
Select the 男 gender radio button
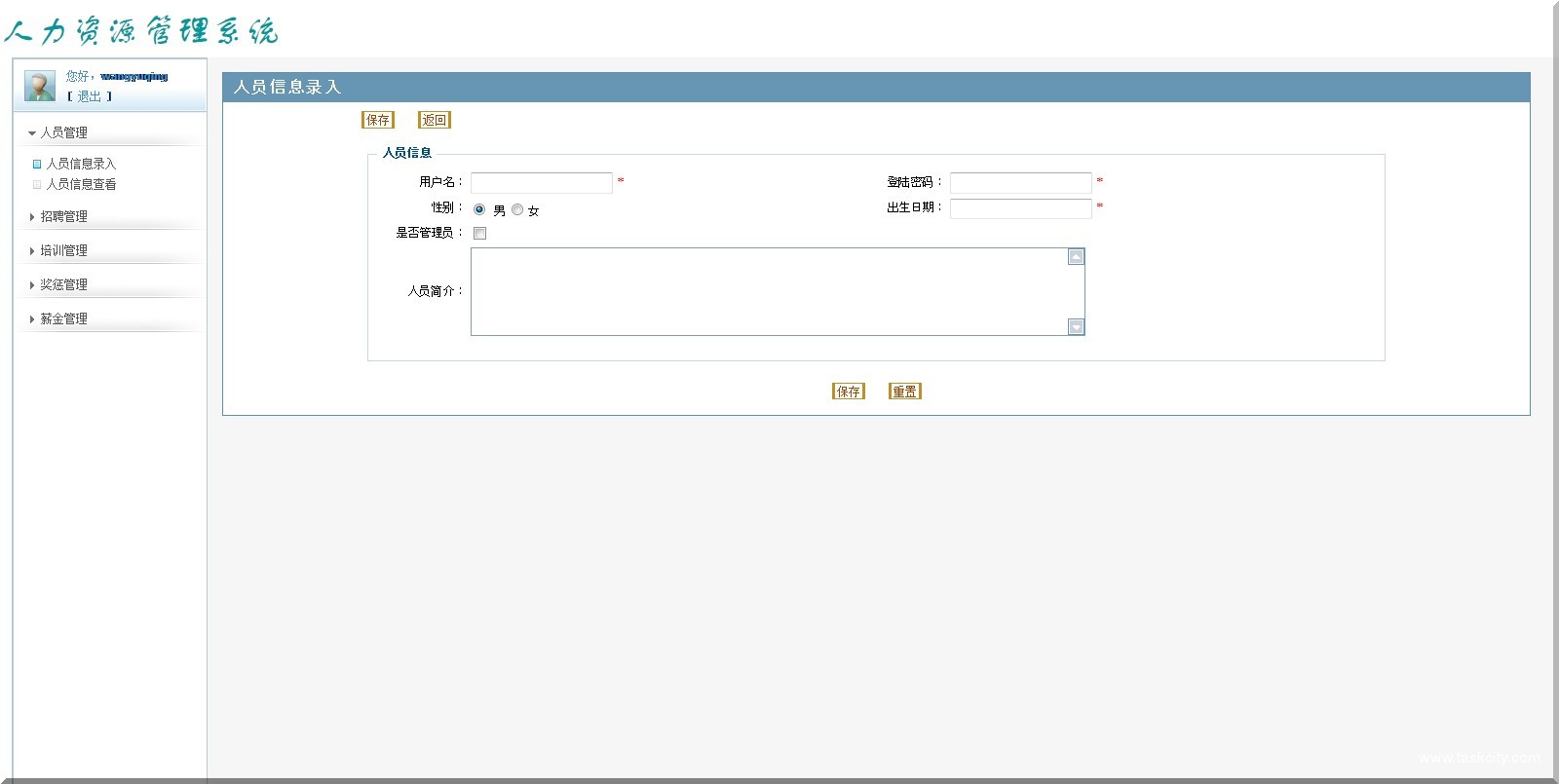[x=479, y=209]
